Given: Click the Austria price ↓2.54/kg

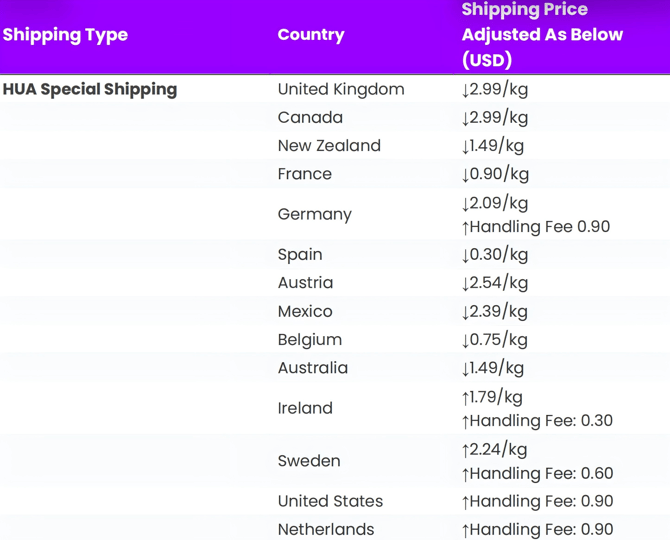Looking at the screenshot, I should coord(494,283).
